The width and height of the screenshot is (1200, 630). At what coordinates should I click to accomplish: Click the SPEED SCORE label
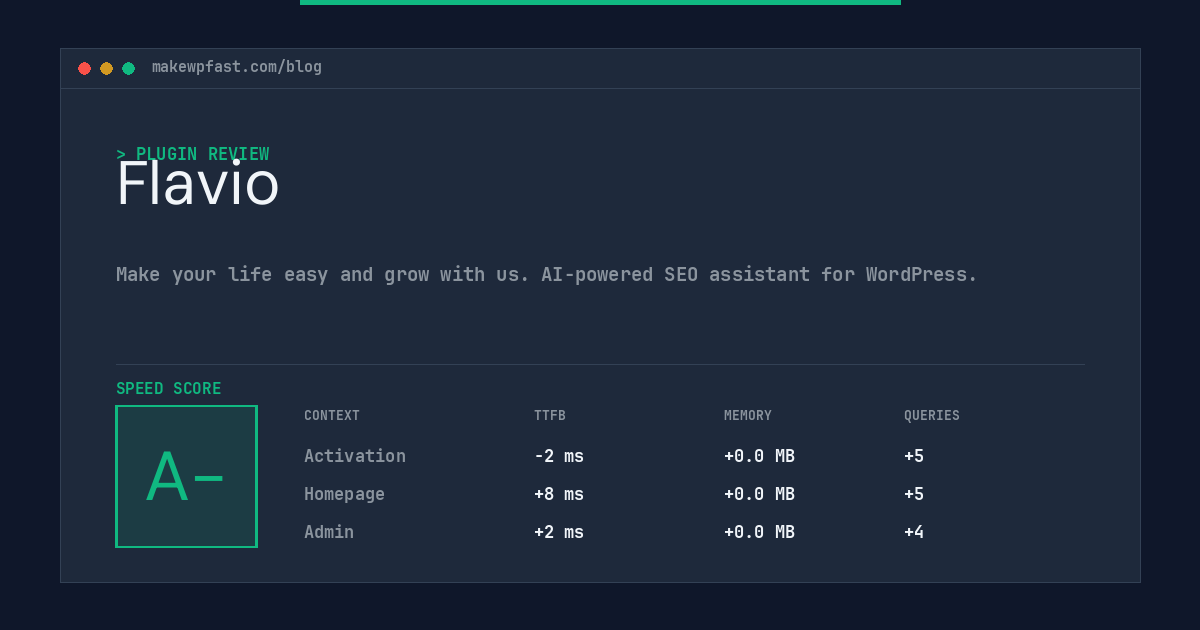click(x=169, y=389)
